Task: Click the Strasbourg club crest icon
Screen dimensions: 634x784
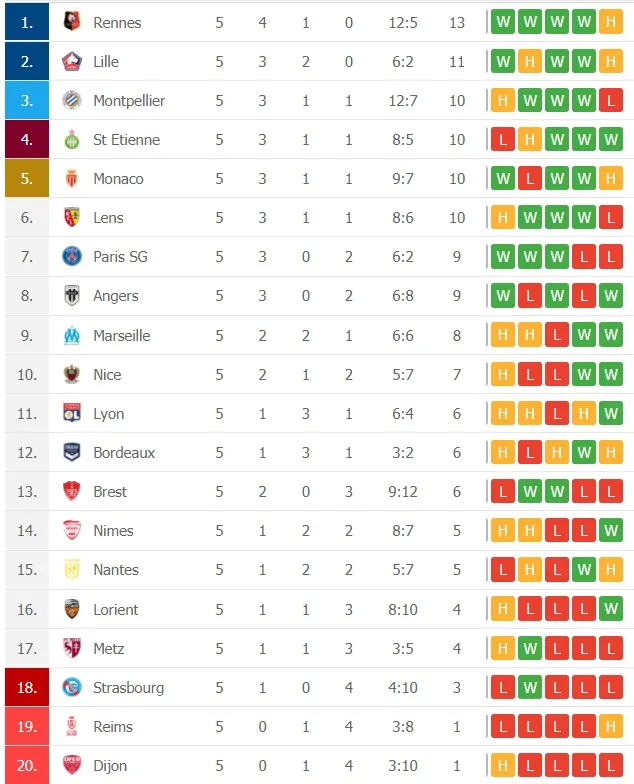Action: point(71,687)
